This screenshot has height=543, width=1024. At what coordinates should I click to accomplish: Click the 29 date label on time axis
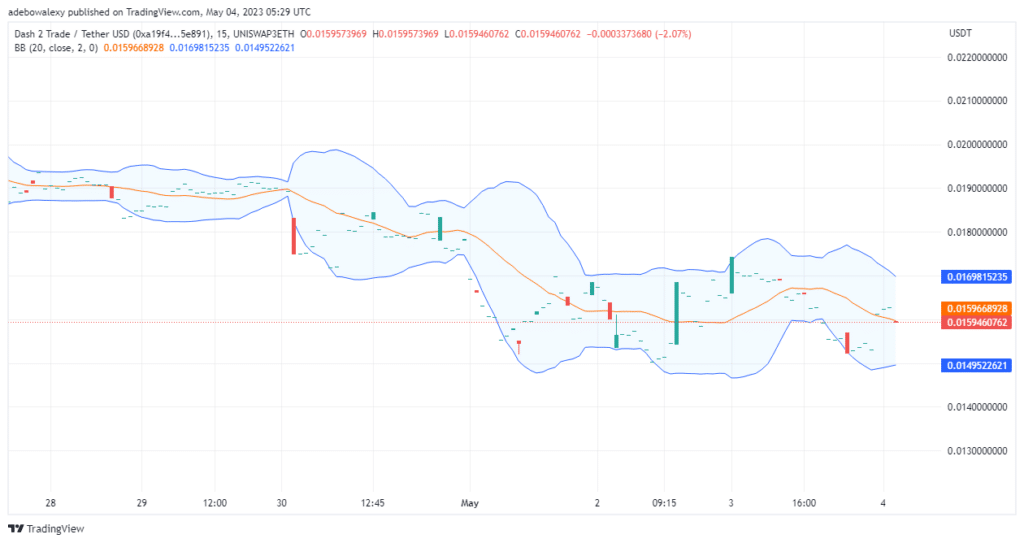click(x=142, y=503)
